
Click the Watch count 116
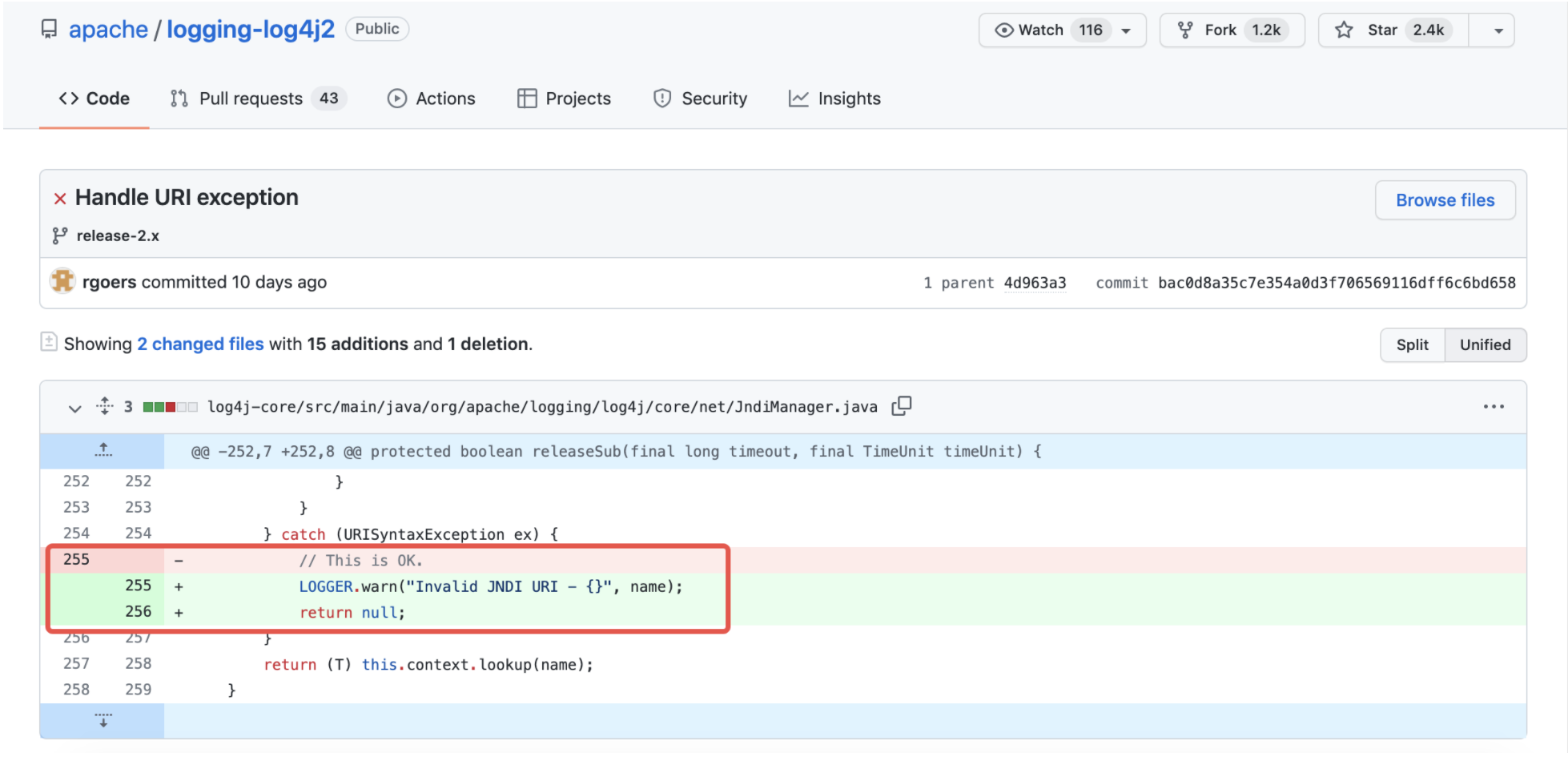coord(1091,30)
